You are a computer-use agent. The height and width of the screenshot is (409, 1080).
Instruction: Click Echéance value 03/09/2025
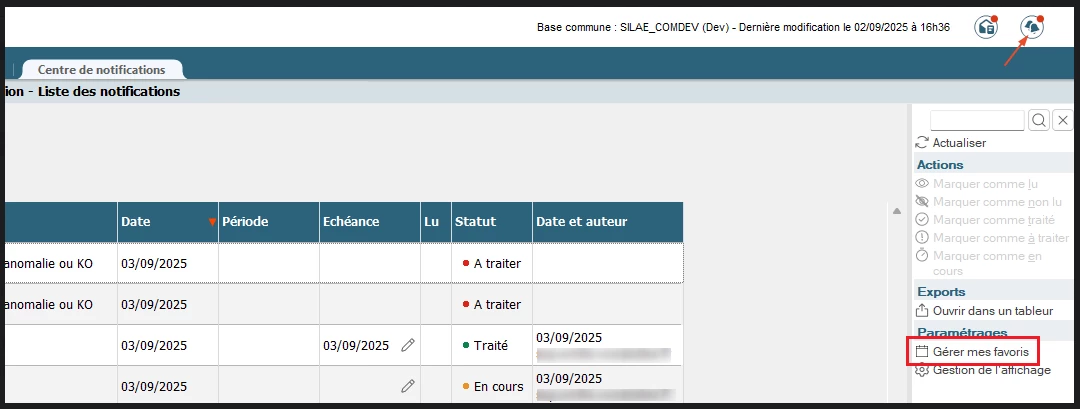click(356, 346)
